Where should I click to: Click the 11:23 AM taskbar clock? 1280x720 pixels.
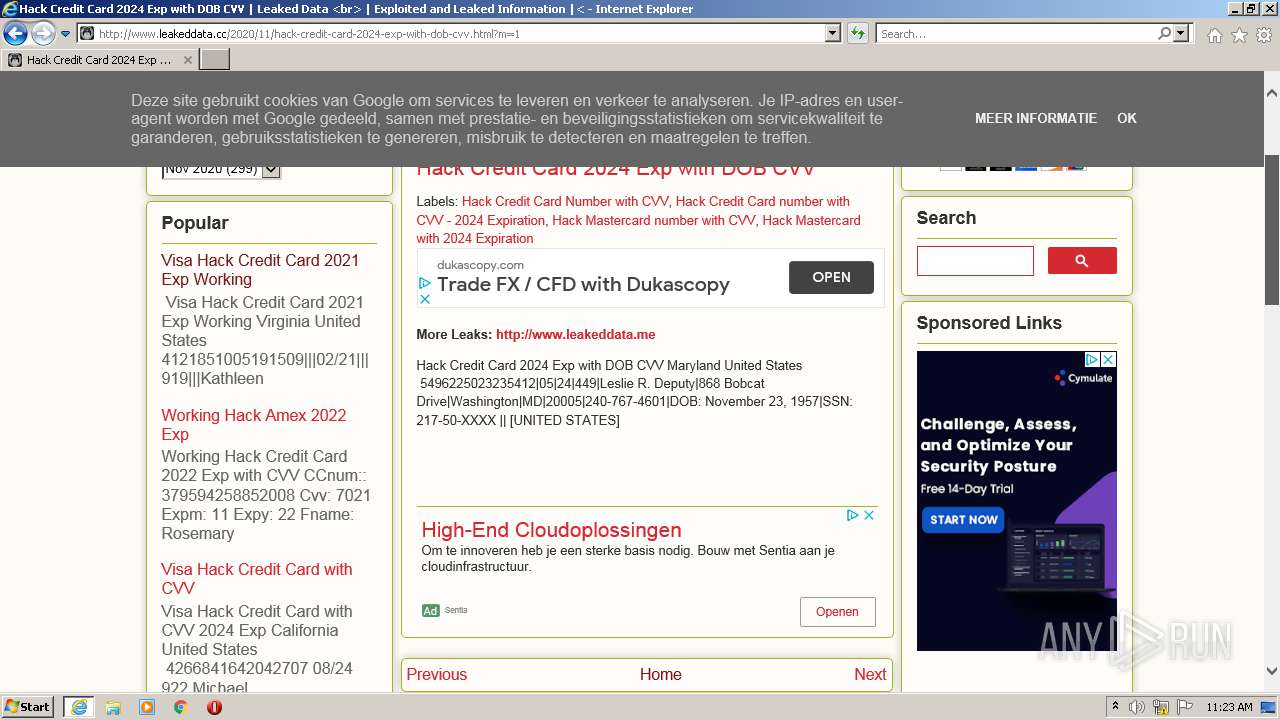[x=1229, y=707]
